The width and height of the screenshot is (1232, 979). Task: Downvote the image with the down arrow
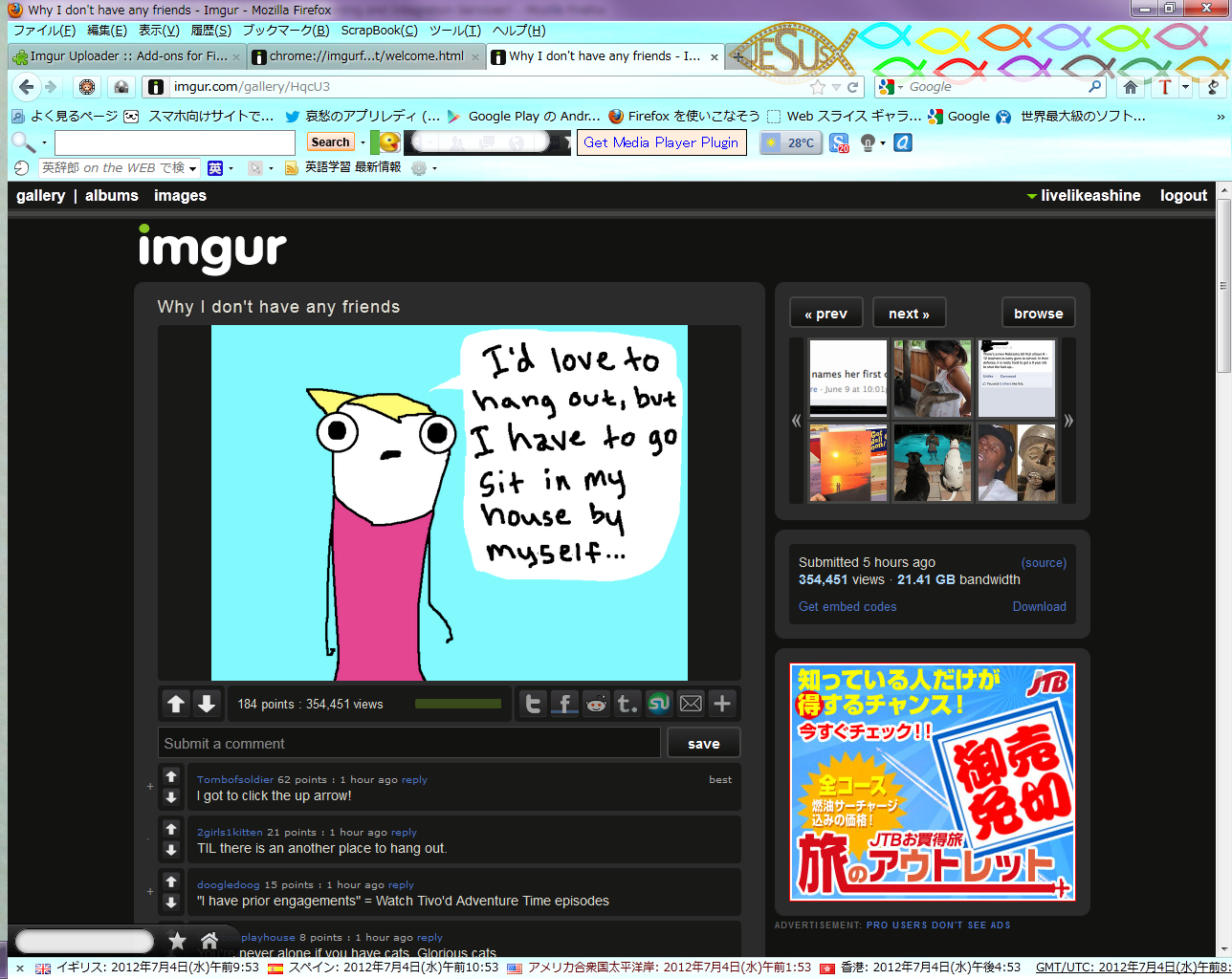206,703
